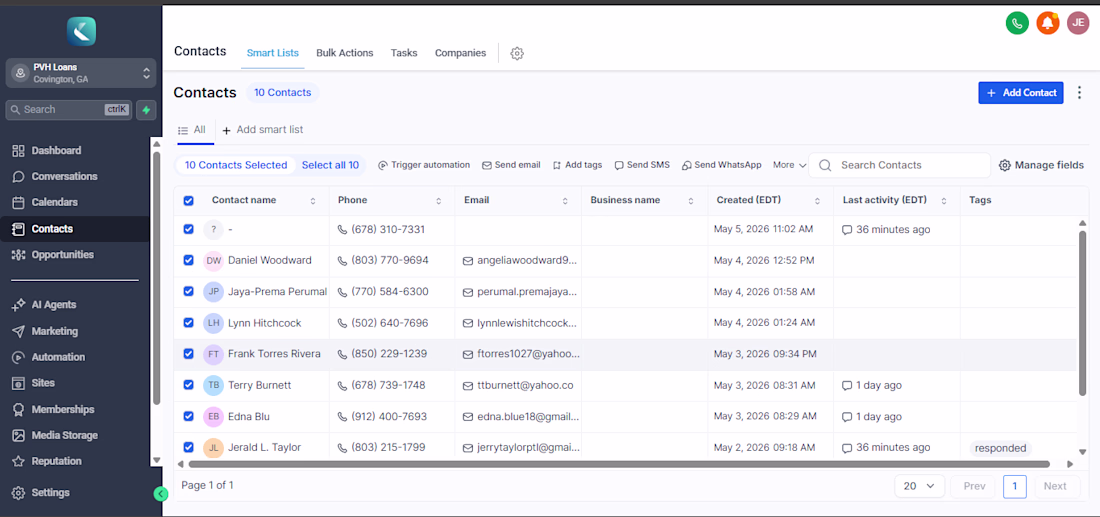The image size is (1100, 517).
Task: Uncheck the select-all header checkbox
Action: (188, 201)
